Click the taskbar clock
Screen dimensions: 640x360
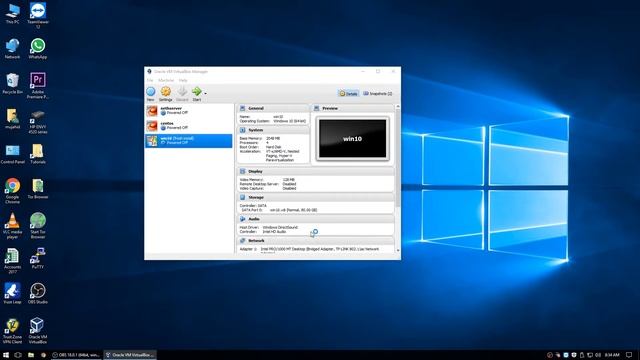[612, 355]
